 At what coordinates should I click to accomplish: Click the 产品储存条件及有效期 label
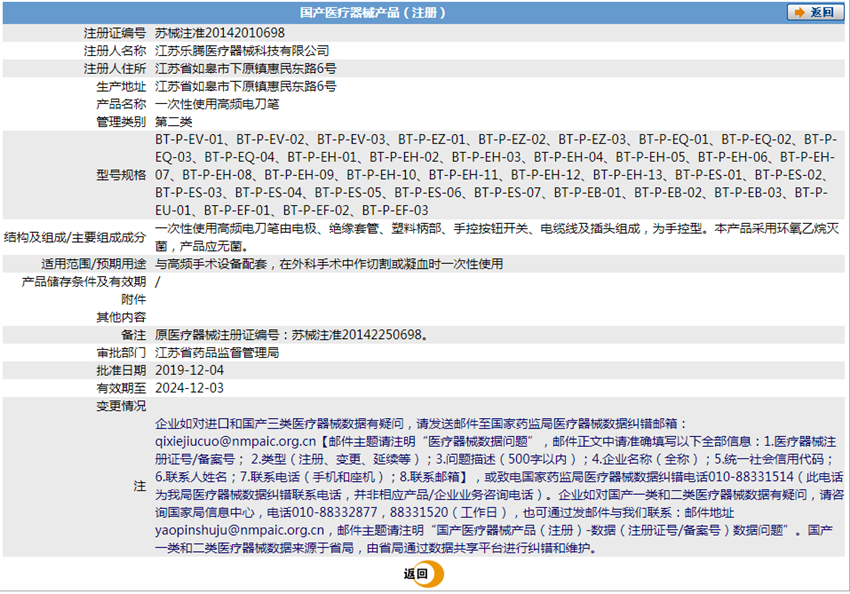84,282
